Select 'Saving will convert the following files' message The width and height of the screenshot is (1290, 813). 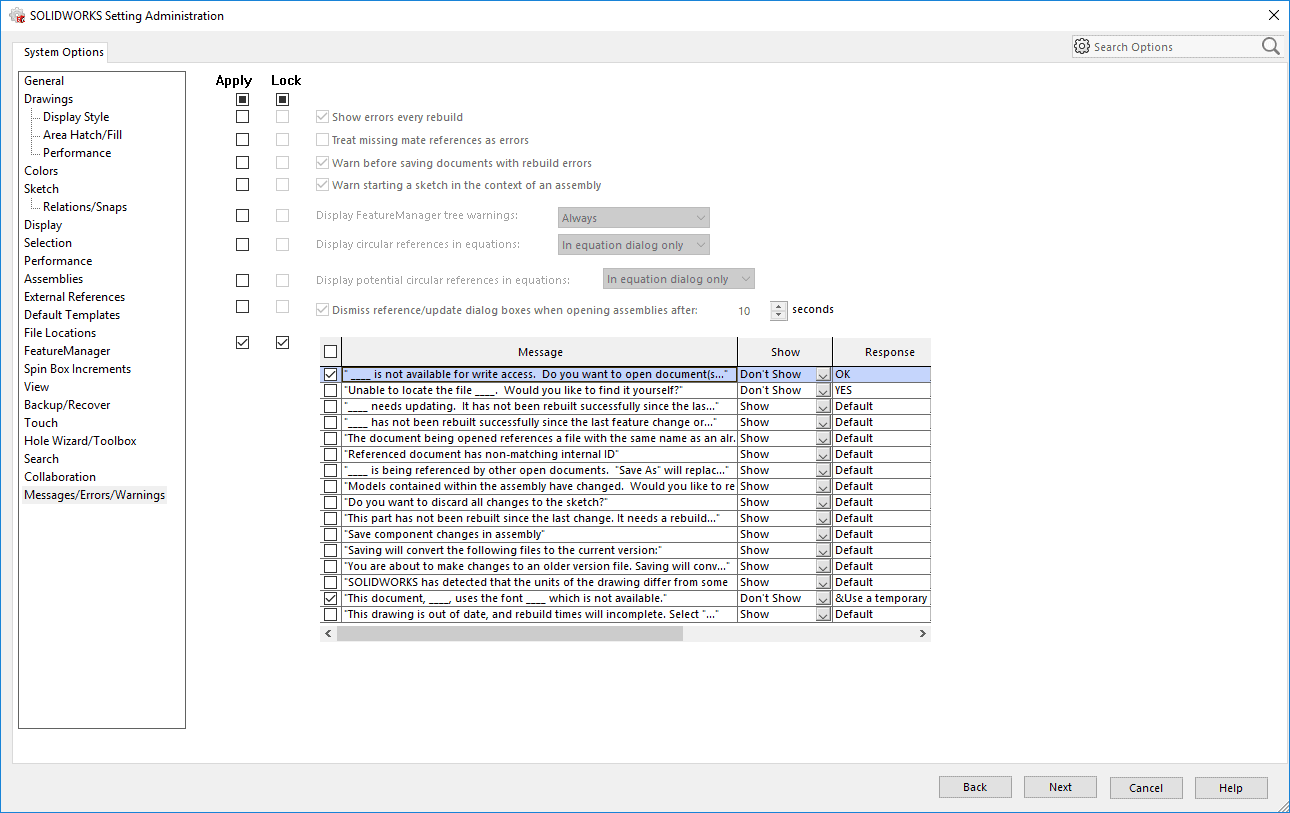[539, 550]
